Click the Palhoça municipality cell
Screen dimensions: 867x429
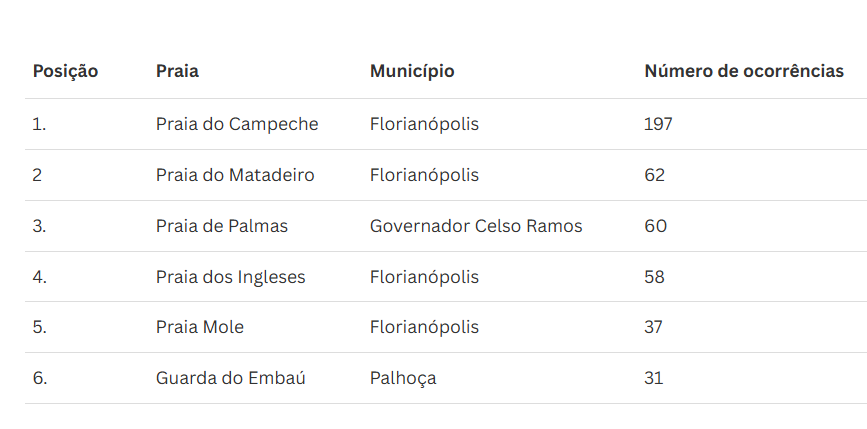[403, 378]
